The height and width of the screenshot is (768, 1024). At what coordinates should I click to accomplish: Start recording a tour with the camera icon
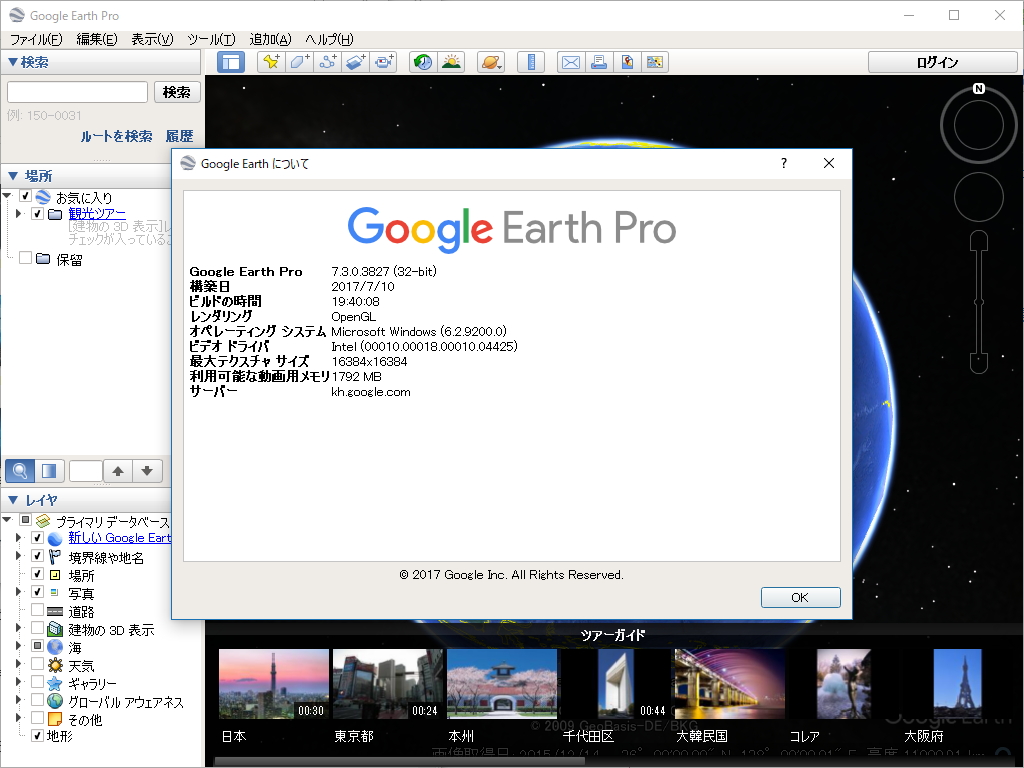coord(385,61)
